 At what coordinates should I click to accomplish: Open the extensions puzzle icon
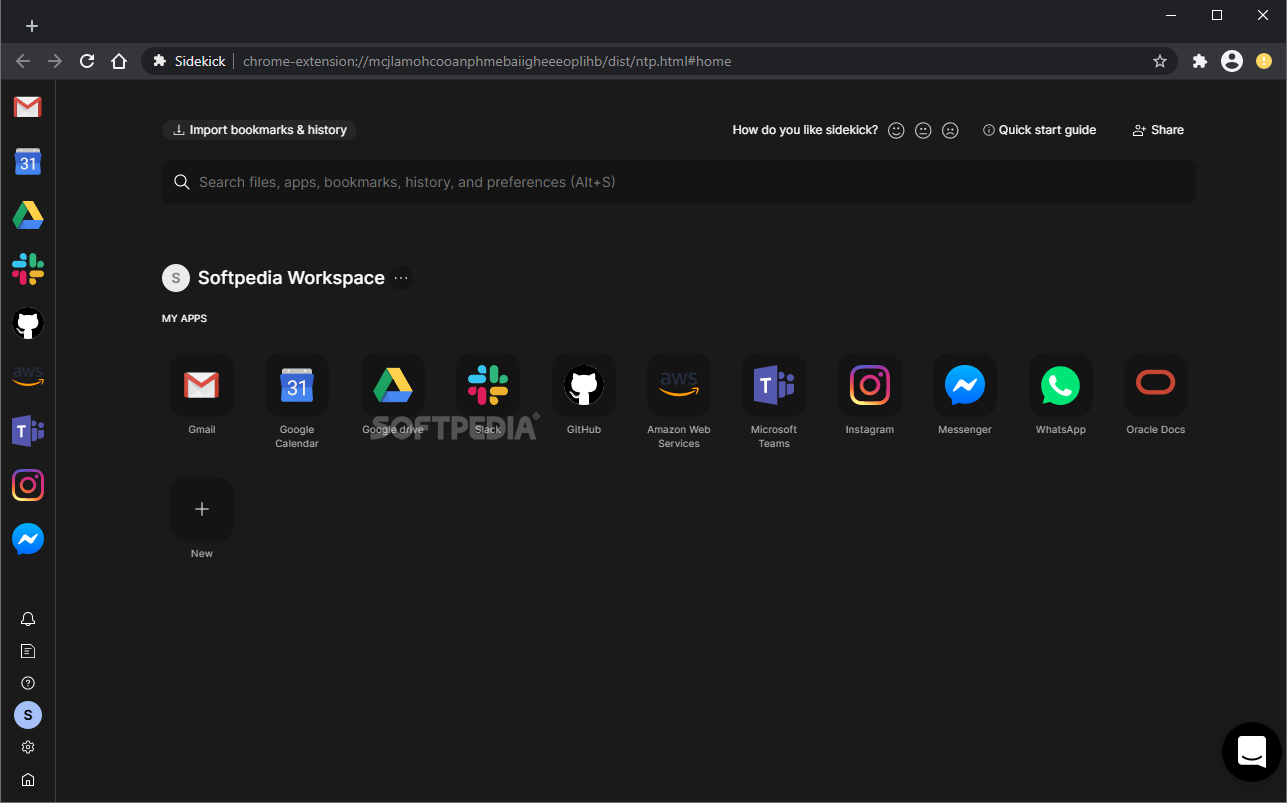pos(1200,61)
